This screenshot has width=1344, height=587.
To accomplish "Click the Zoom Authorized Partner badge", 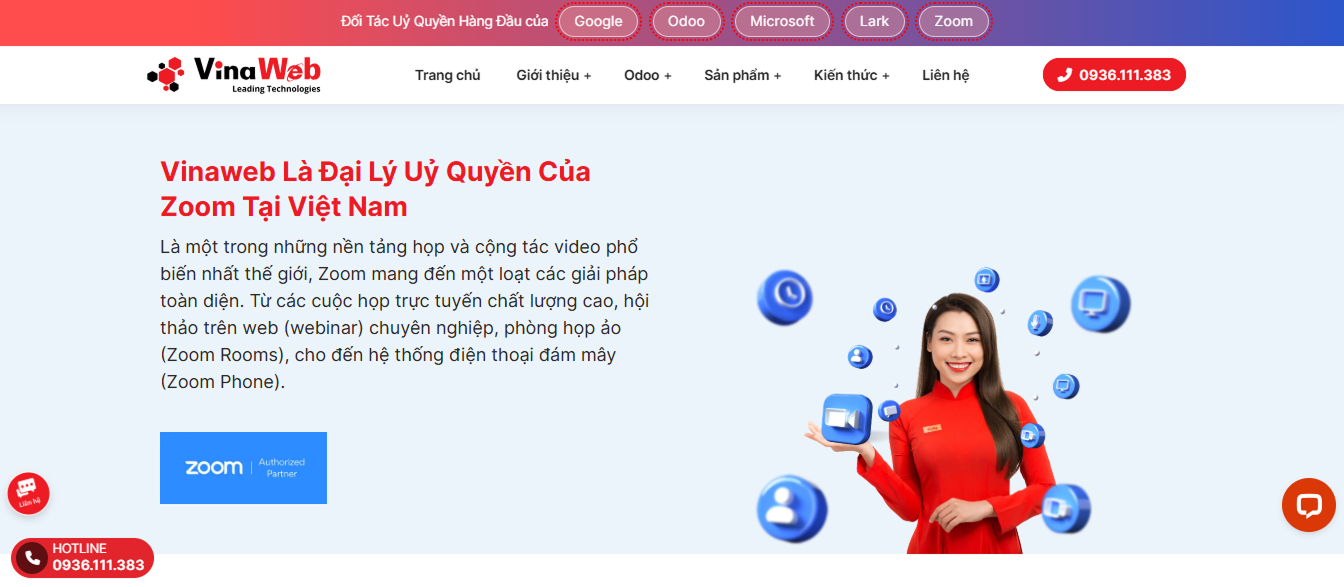I will coord(243,467).
